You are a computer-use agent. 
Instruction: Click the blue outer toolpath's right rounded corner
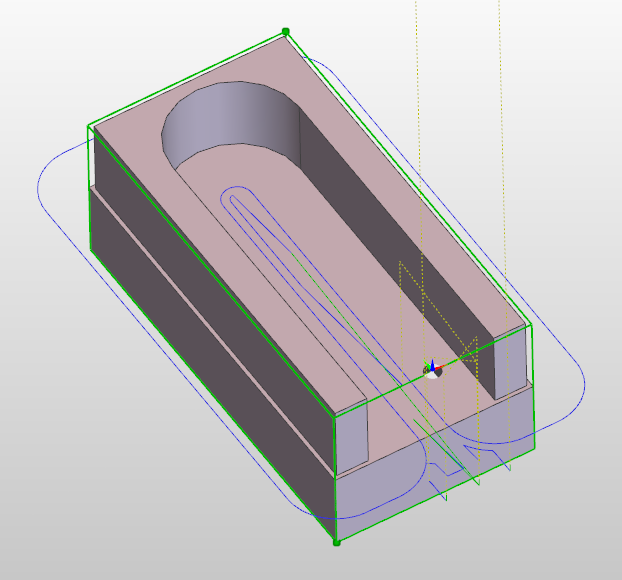tap(578, 392)
